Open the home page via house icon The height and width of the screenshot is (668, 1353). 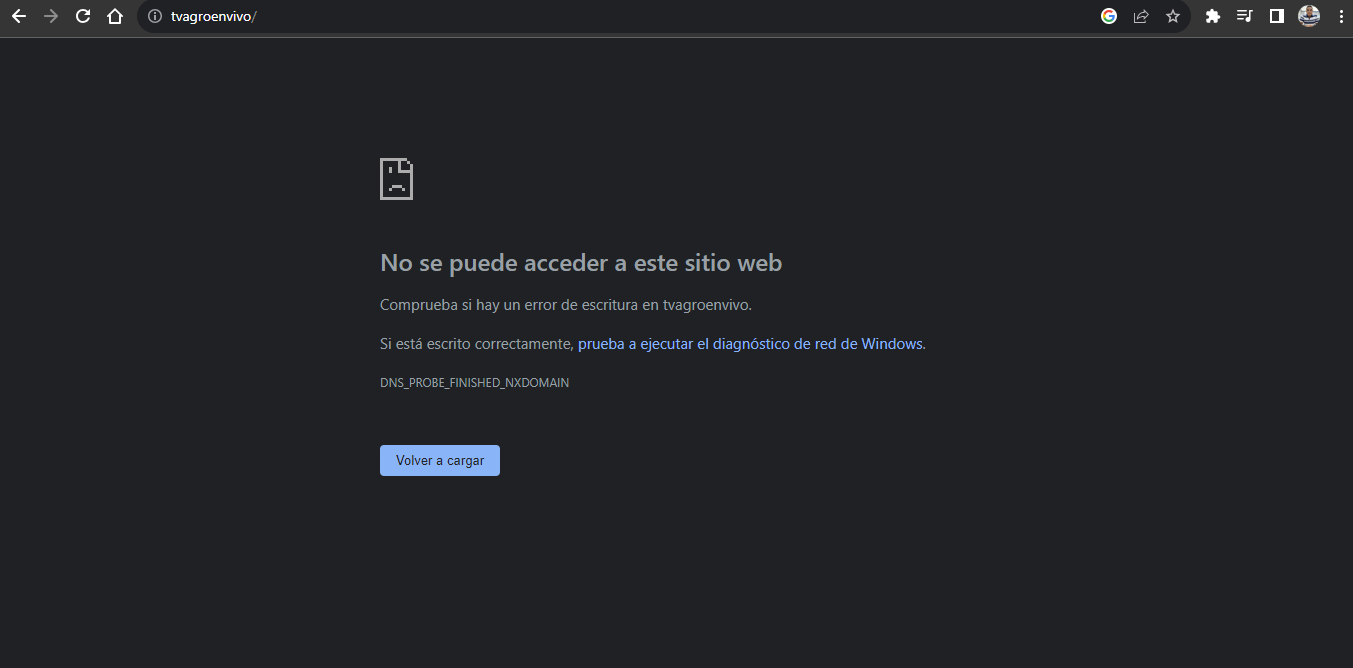click(115, 16)
